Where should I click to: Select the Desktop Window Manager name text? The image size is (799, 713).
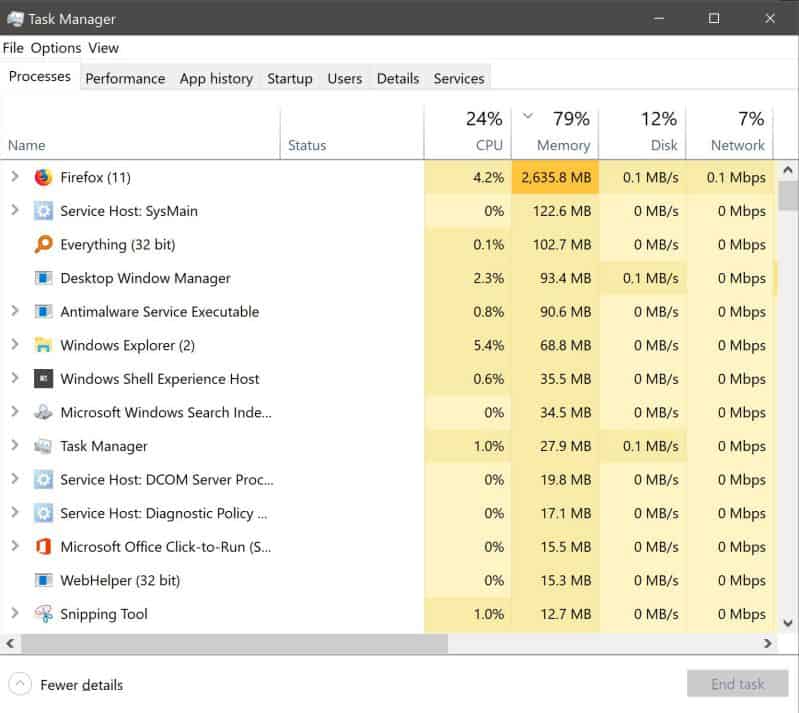point(145,278)
